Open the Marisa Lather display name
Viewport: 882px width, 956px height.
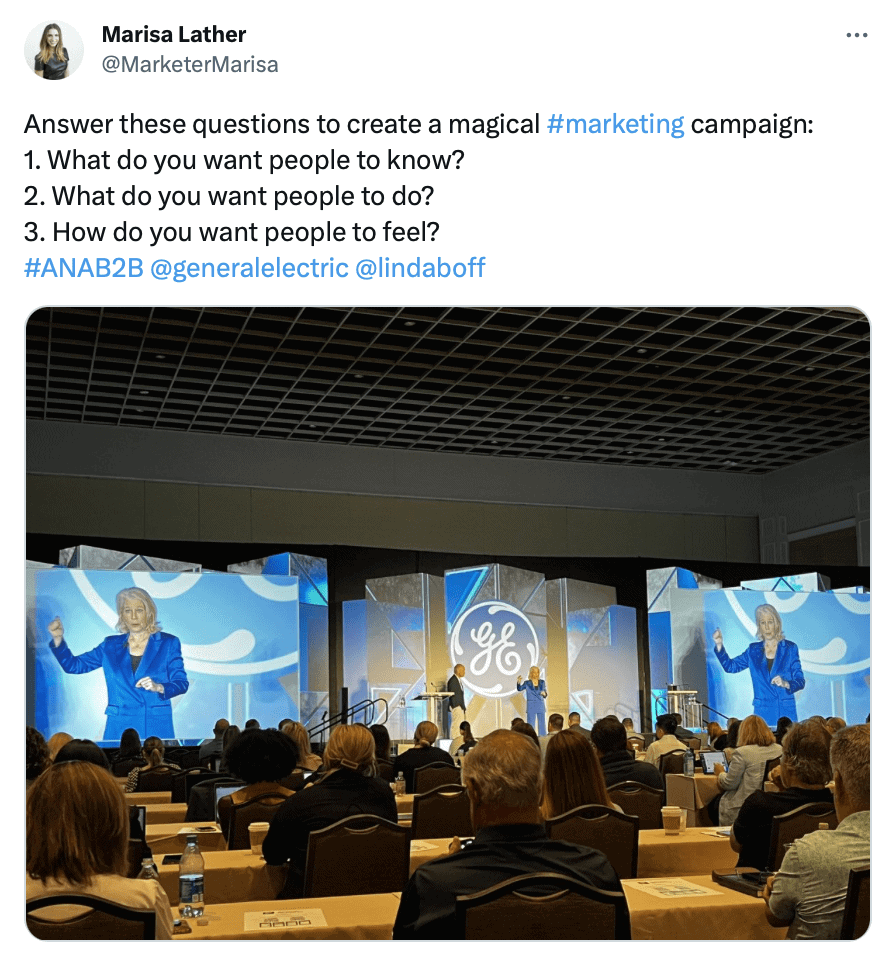(x=174, y=35)
